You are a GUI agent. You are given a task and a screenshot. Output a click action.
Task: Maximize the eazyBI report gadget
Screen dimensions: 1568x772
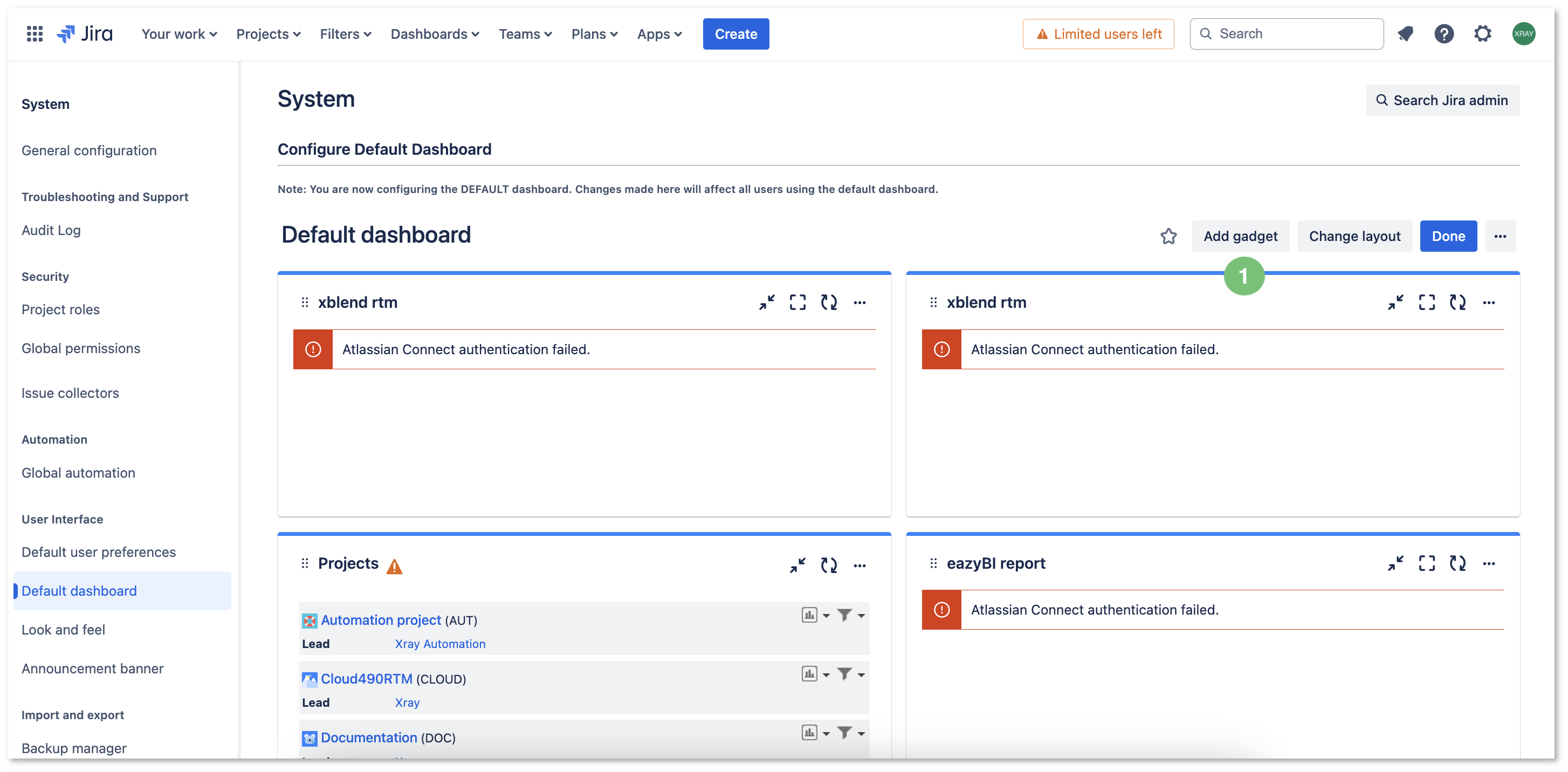[x=1426, y=563]
